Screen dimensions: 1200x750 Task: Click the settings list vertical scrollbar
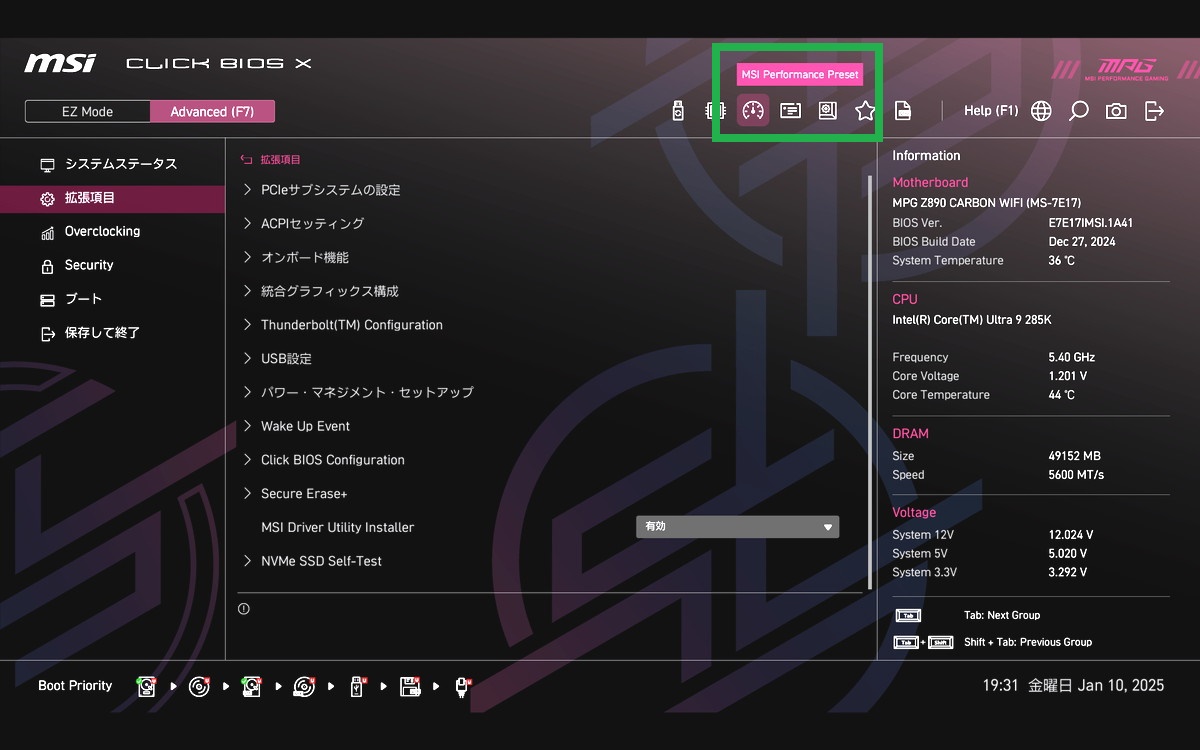870,380
